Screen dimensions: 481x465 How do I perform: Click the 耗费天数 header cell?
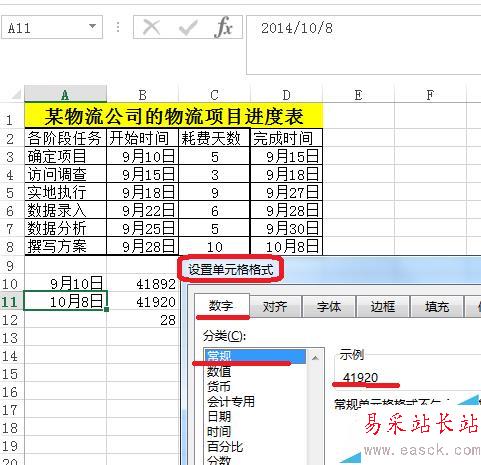click(214, 138)
